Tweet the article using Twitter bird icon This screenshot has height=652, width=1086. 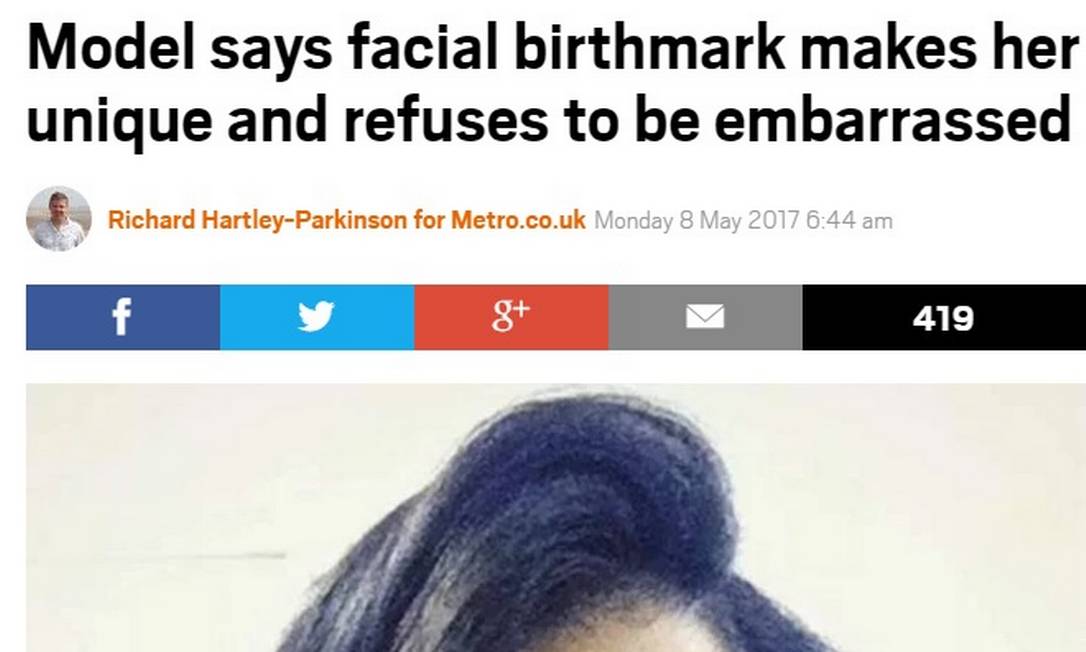[x=317, y=317]
